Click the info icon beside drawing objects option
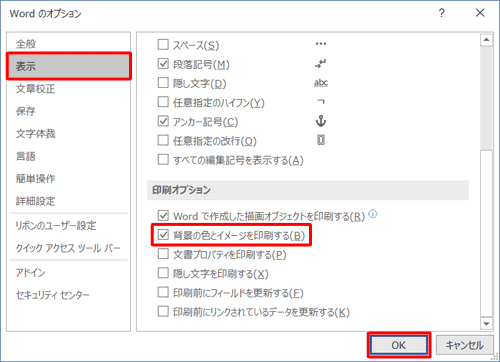Image resolution: width=500 pixels, height=362 pixels. coord(373,214)
